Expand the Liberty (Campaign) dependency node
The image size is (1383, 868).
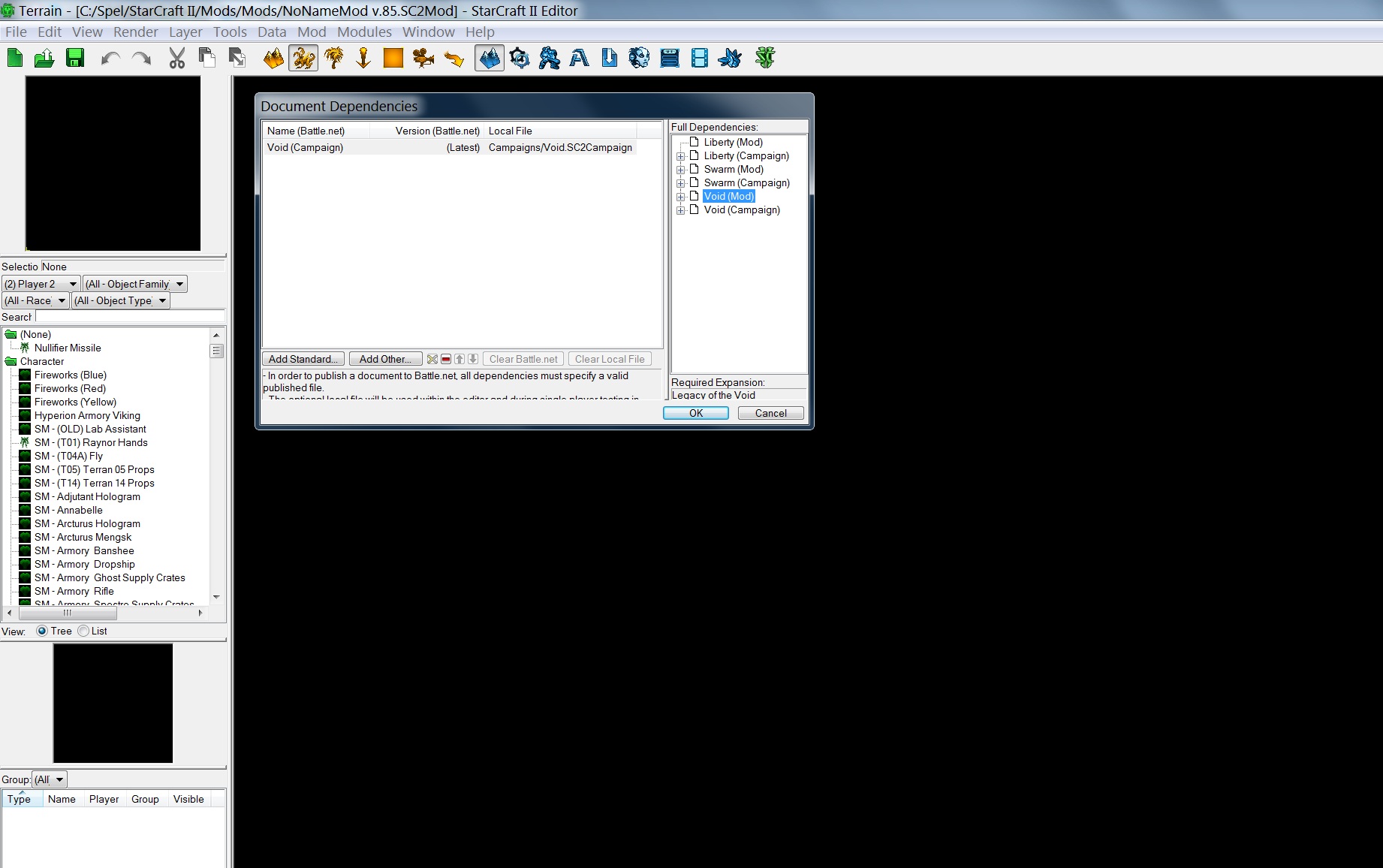(681, 156)
